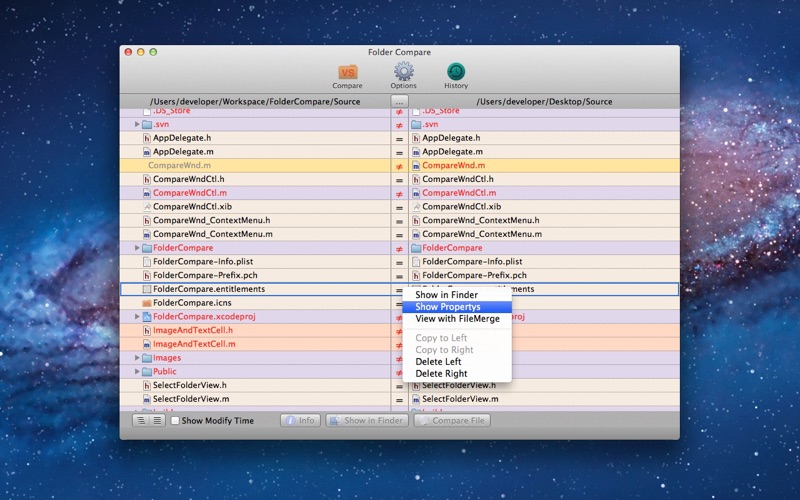
Task: Click equal sign in AppDelegate.h row
Action: pyautogui.click(x=399, y=139)
